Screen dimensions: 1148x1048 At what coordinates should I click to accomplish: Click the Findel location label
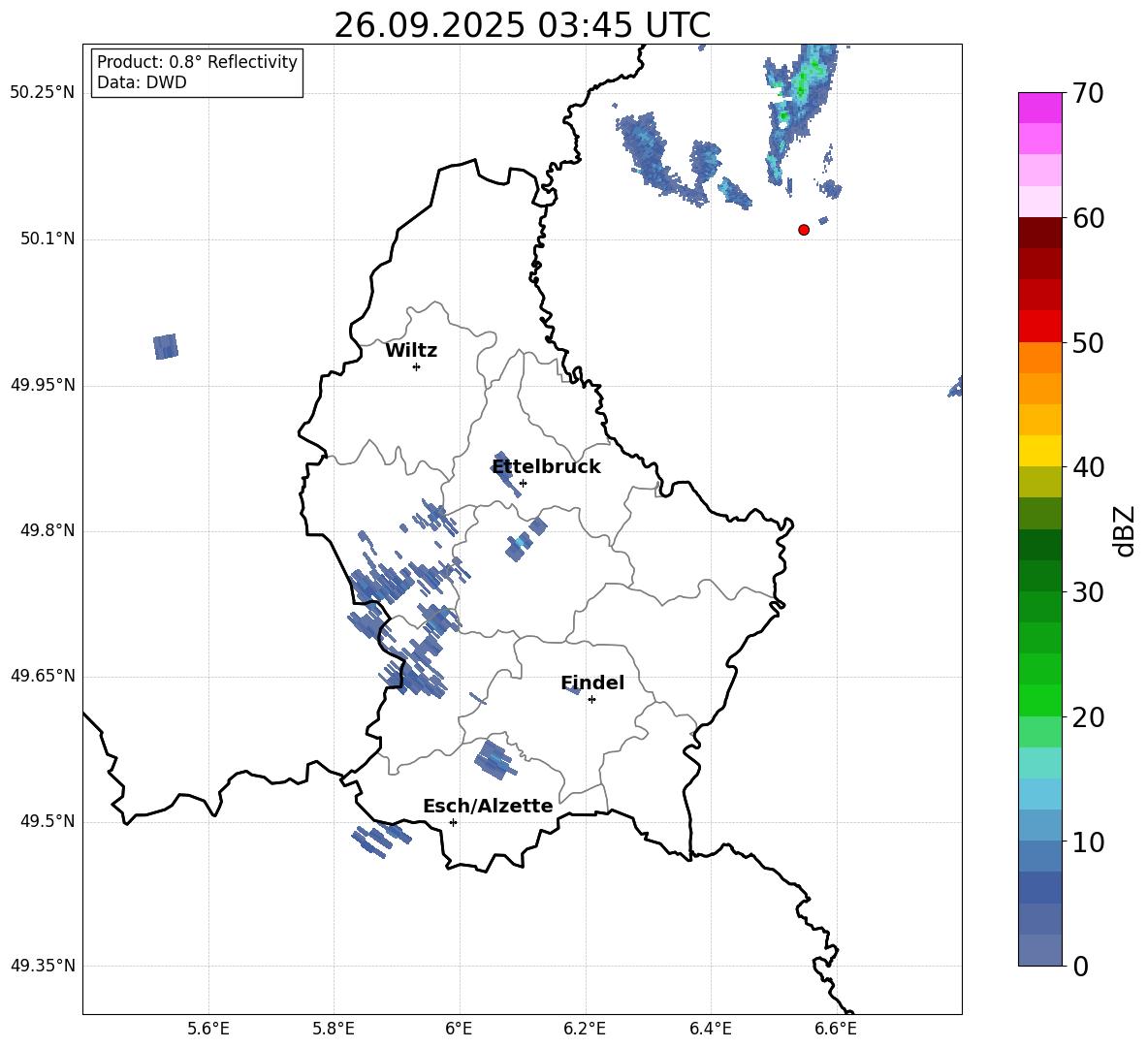592,683
